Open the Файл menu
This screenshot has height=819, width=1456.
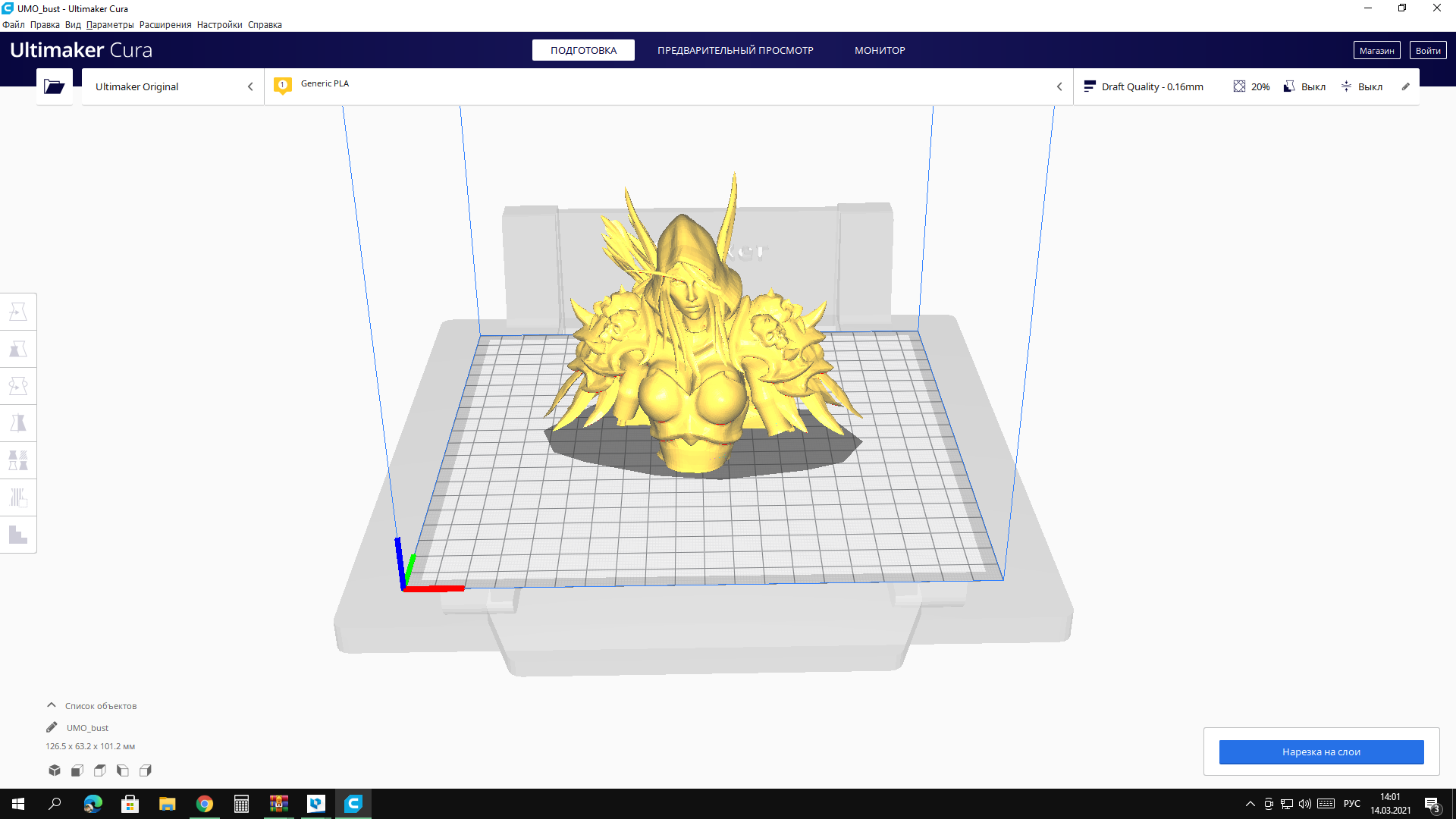(x=14, y=25)
